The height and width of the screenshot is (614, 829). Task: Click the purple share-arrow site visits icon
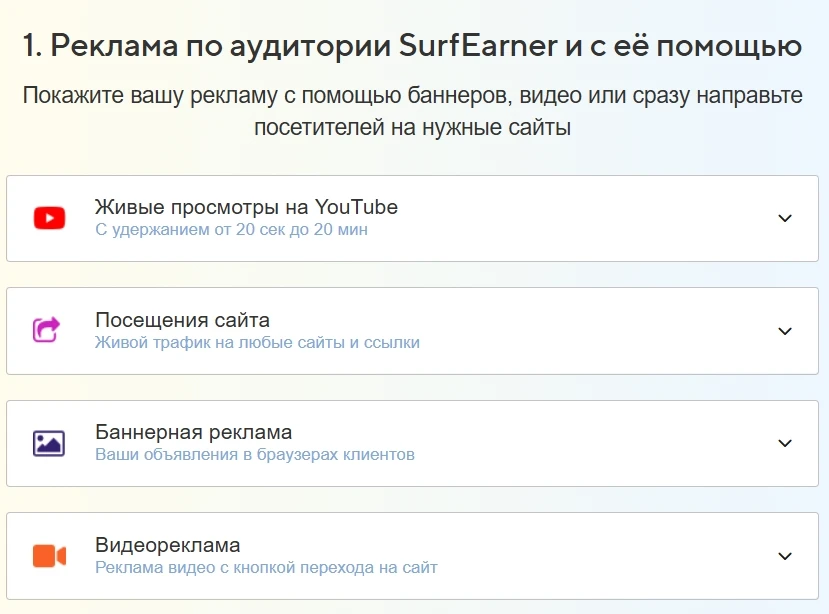[47, 329]
